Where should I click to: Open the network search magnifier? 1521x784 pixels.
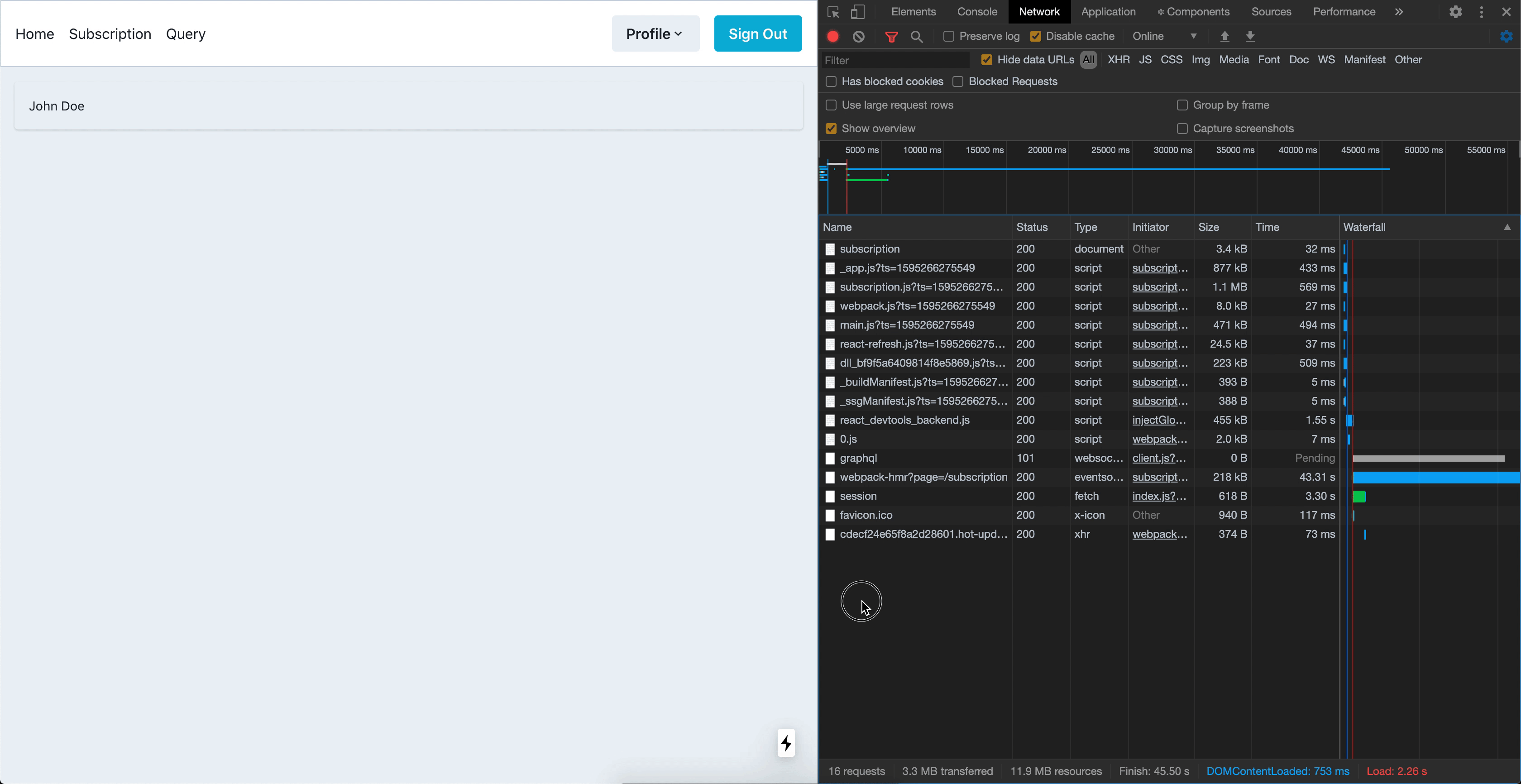tap(916, 37)
